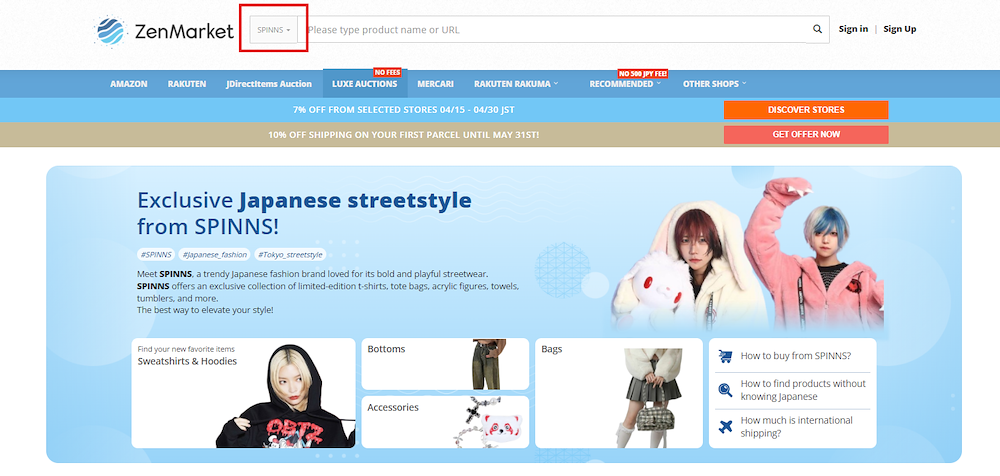The image size is (1000, 476).
Task: Focus the product name or URL search field
Action: (x=554, y=30)
